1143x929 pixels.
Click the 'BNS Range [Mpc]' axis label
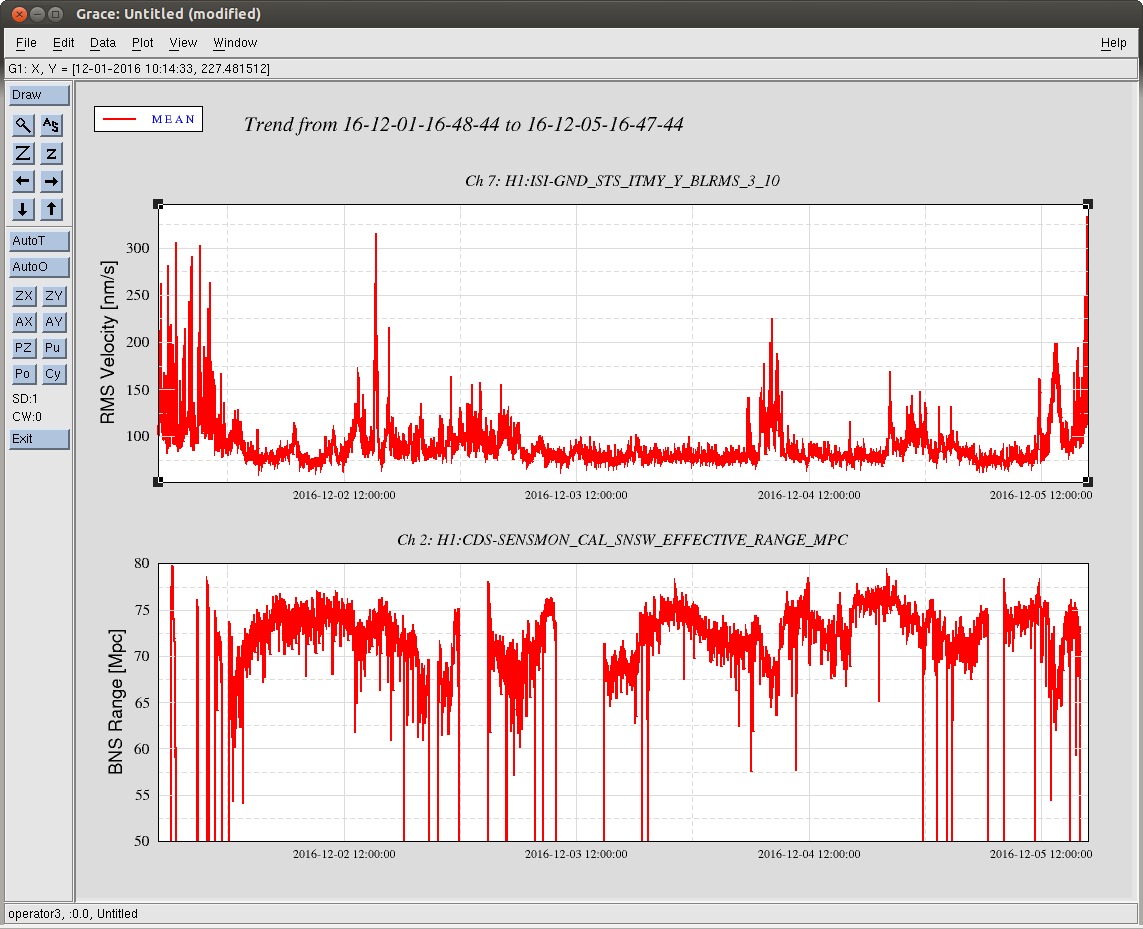[x=116, y=701]
